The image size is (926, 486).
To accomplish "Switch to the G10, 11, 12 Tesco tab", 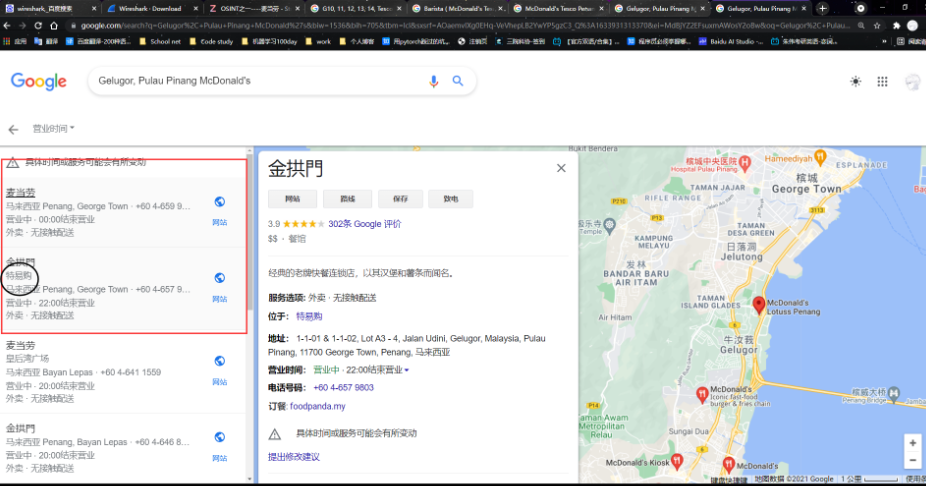I will (x=356, y=9).
